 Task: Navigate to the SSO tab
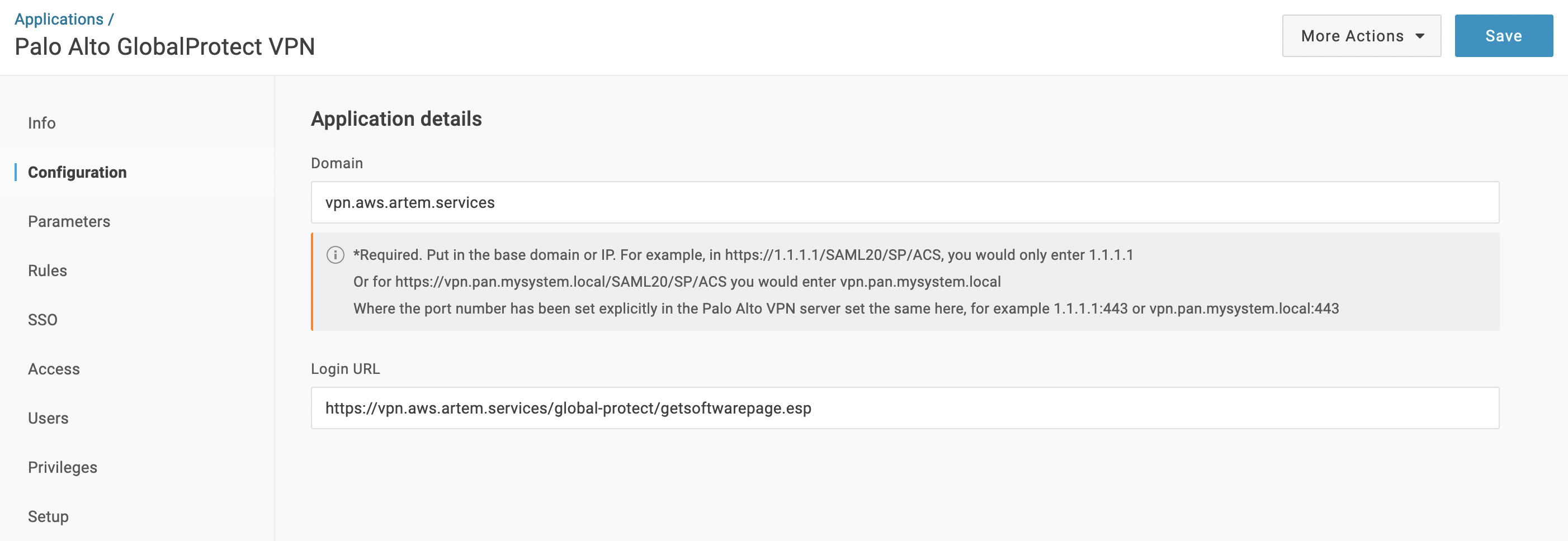[x=42, y=320]
